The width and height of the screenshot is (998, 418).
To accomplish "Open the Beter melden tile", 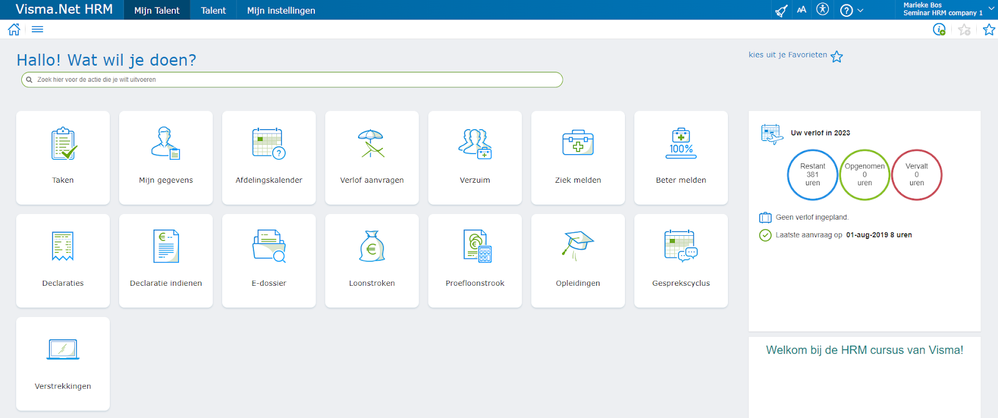I will pos(681,158).
